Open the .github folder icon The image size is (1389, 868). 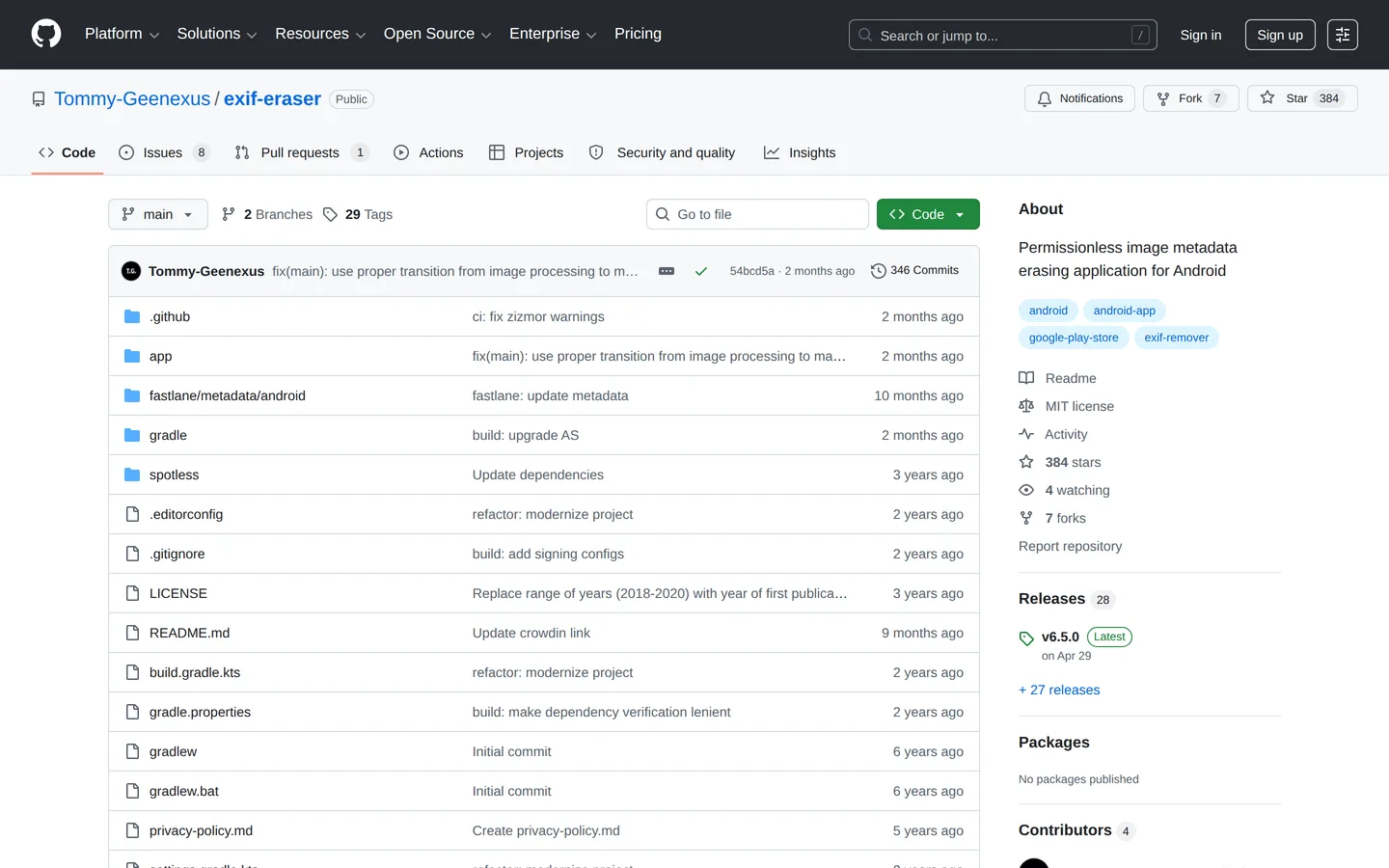pyautogui.click(x=132, y=316)
